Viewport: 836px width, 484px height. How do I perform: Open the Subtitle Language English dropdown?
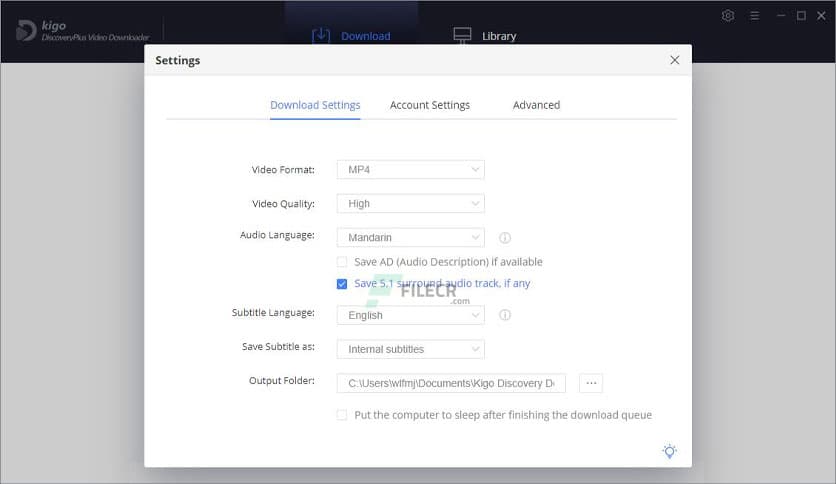411,315
